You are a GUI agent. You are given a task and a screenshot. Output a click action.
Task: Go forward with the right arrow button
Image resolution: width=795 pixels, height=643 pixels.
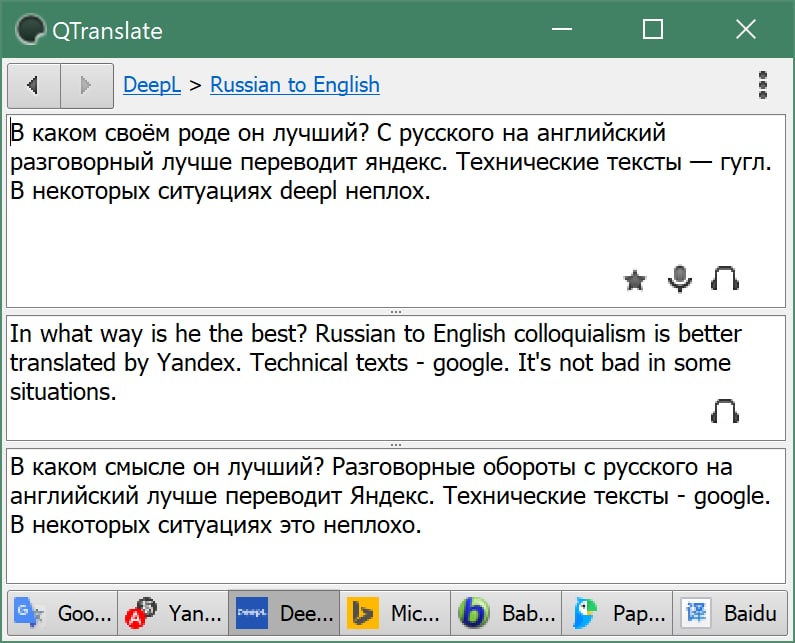87,85
